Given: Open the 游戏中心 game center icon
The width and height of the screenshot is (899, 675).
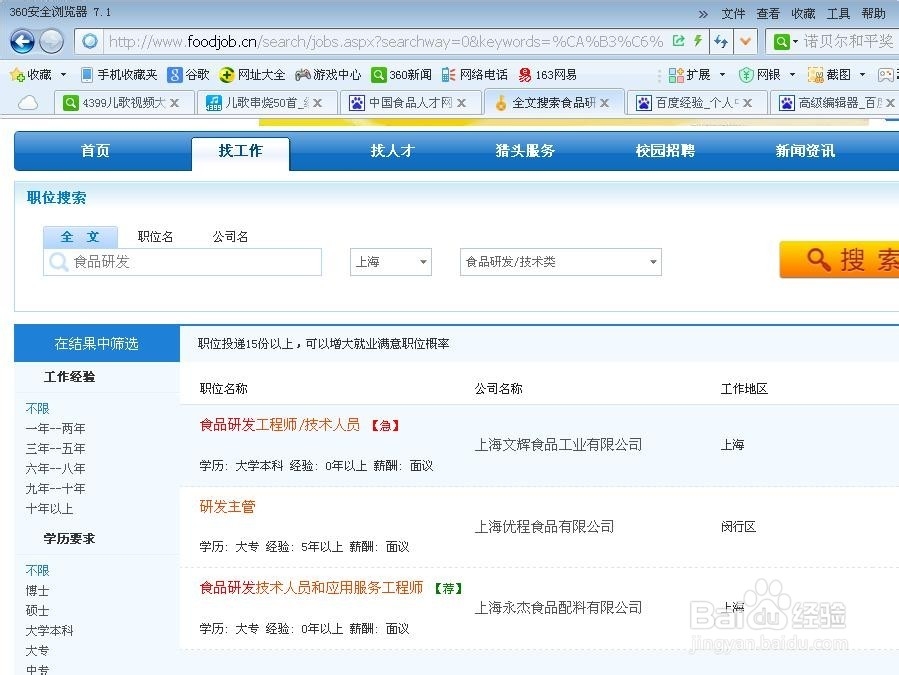Looking at the screenshot, I should pyautogui.click(x=328, y=74).
